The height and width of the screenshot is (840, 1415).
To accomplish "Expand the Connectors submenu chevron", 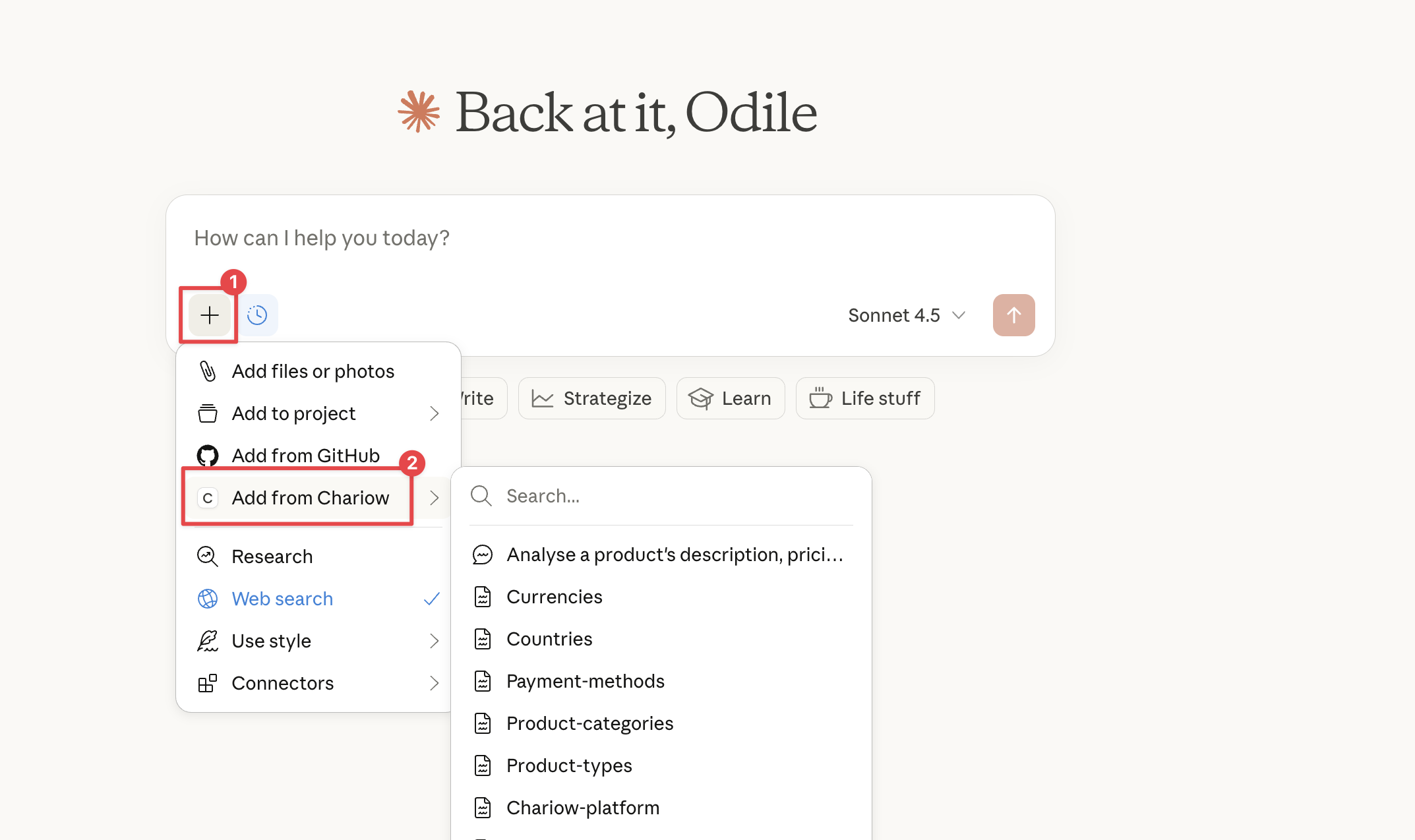I will [x=434, y=683].
